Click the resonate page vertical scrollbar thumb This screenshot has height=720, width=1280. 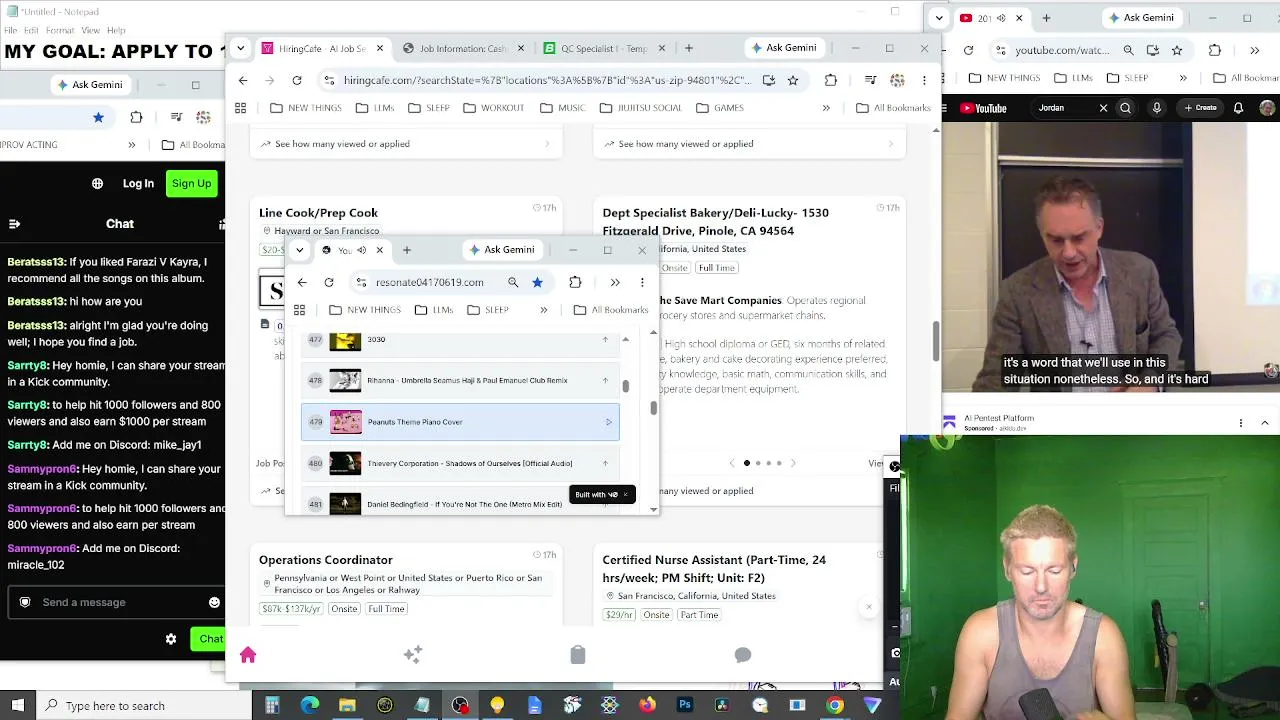tap(654, 408)
